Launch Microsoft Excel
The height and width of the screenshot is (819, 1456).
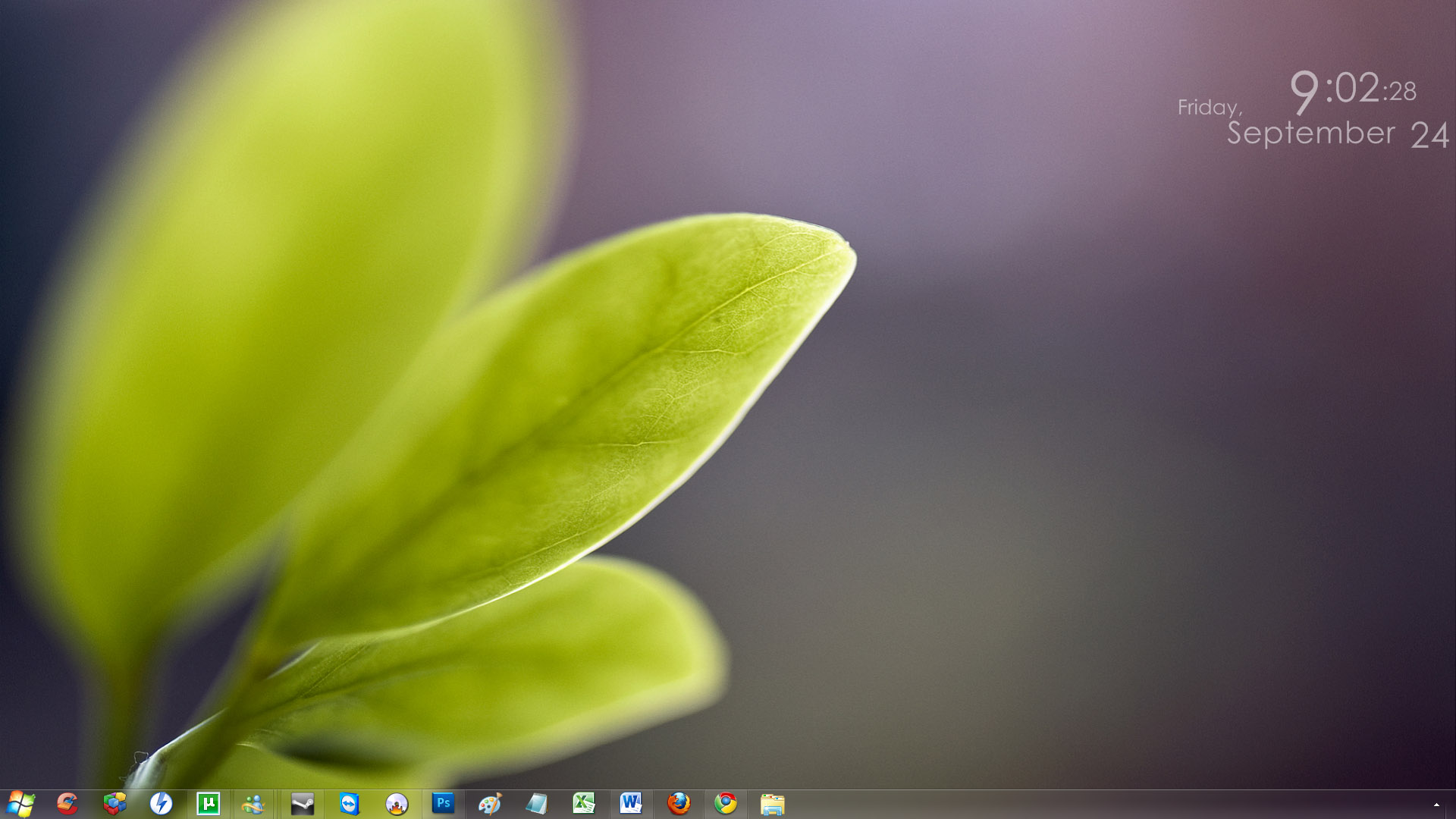click(x=584, y=803)
